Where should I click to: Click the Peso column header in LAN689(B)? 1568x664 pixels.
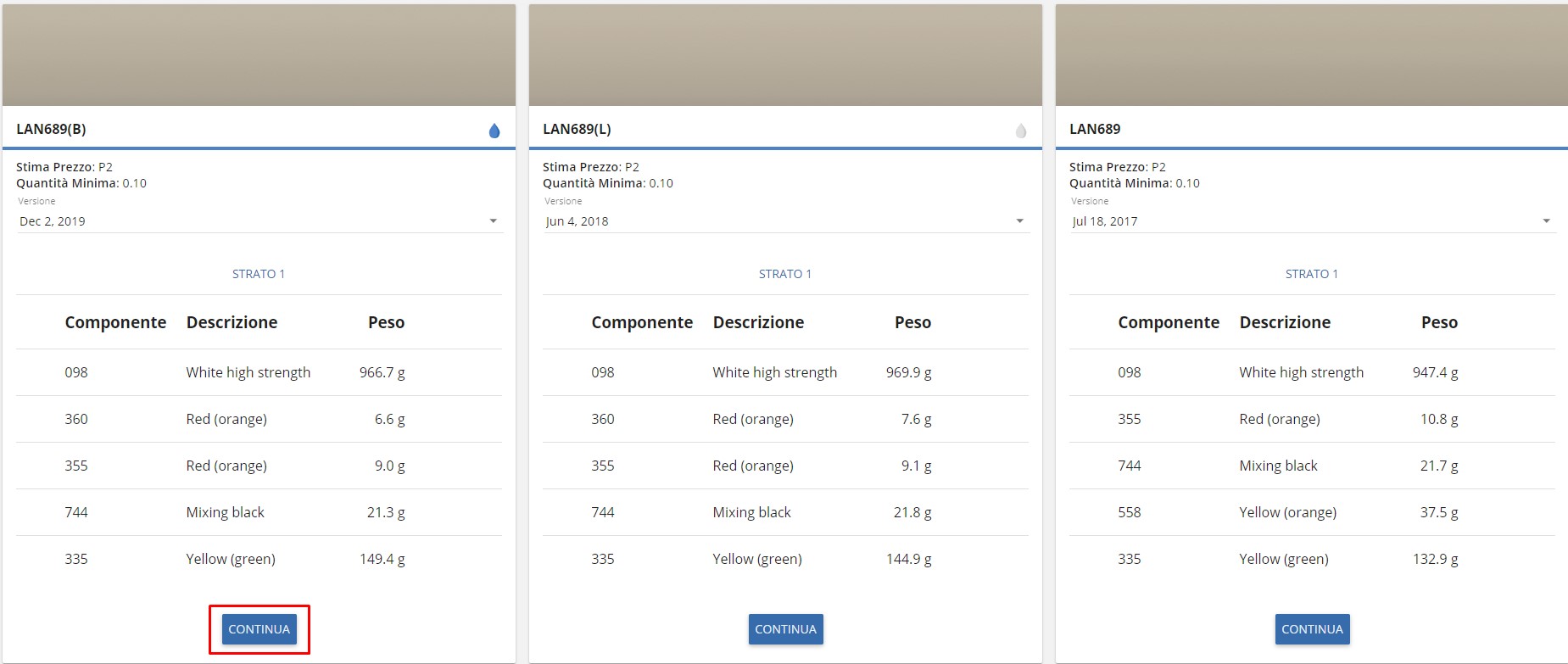click(386, 322)
